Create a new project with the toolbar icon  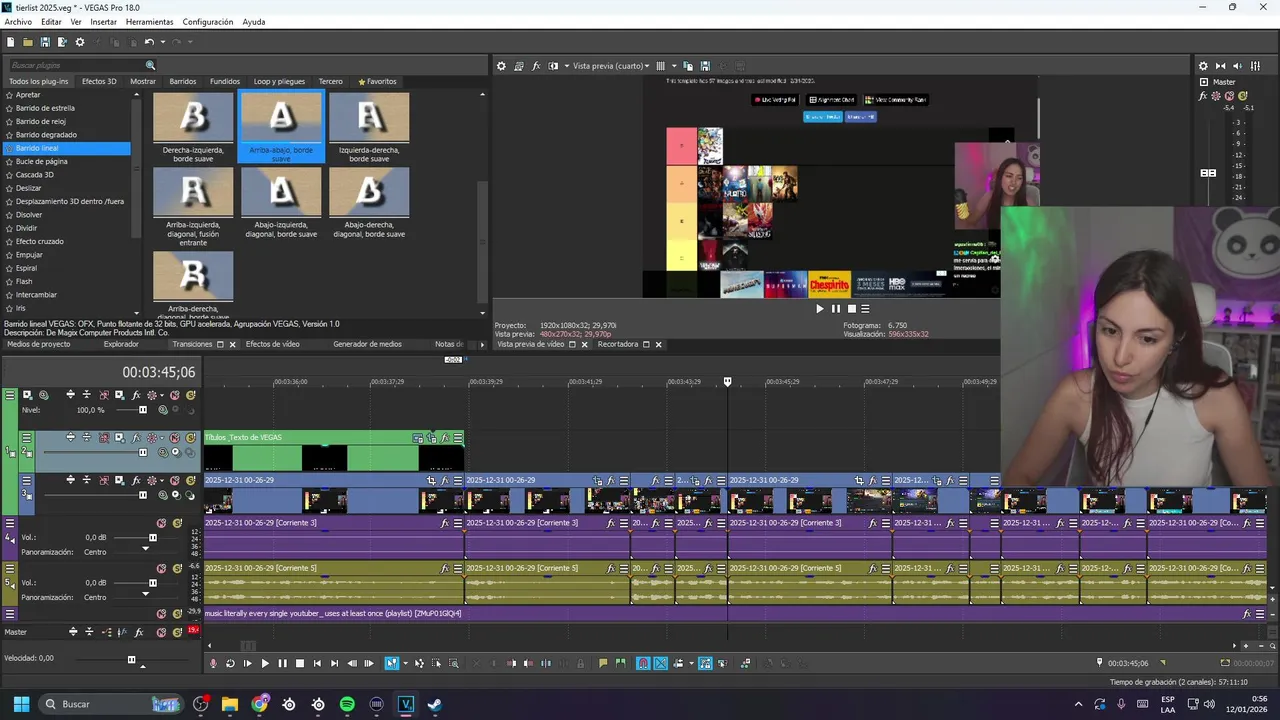pyautogui.click(x=10, y=42)
